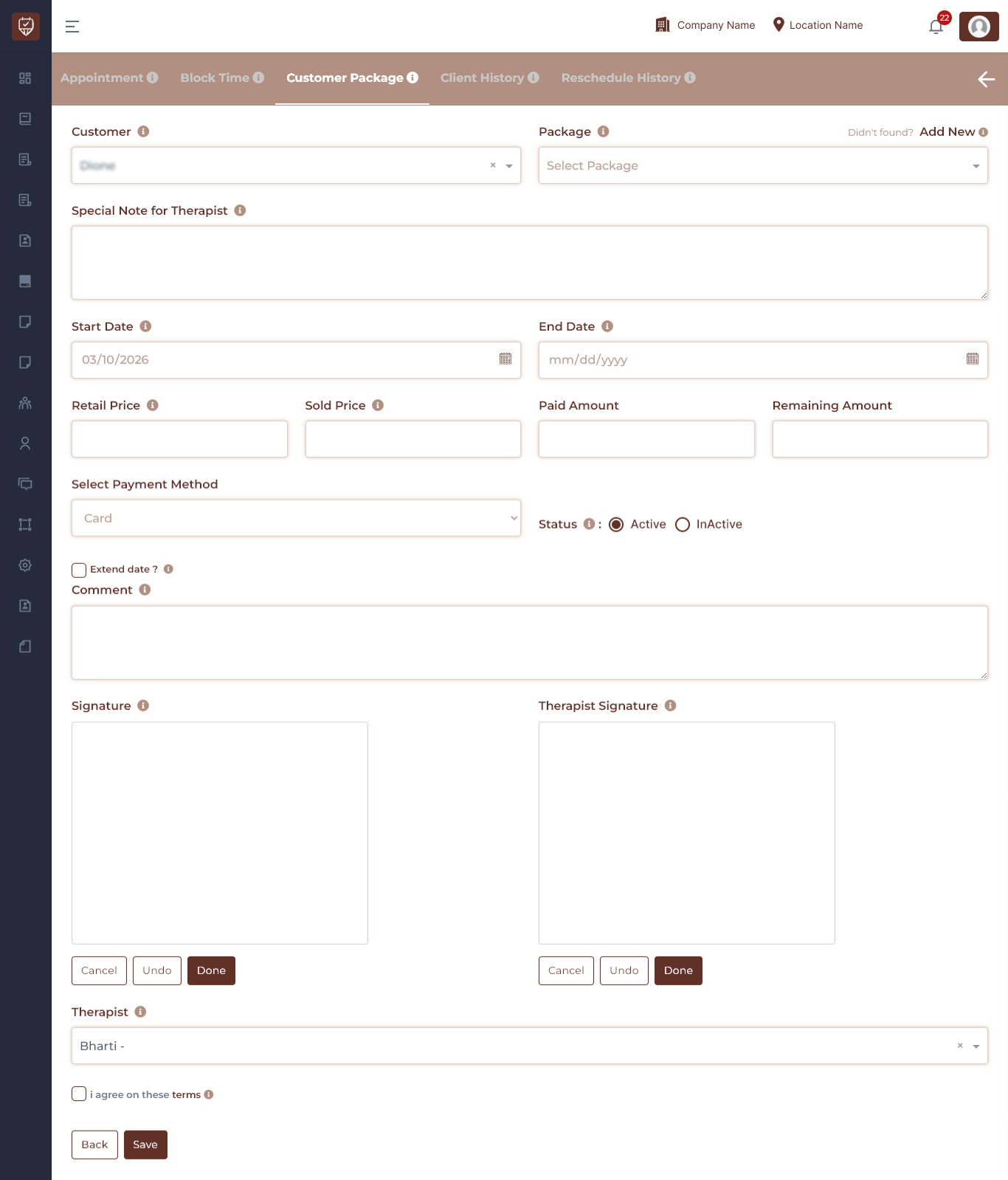Viewport: 1008px width, 1180px height.
Task: Click into the Retail Price field
Action: 179,439
